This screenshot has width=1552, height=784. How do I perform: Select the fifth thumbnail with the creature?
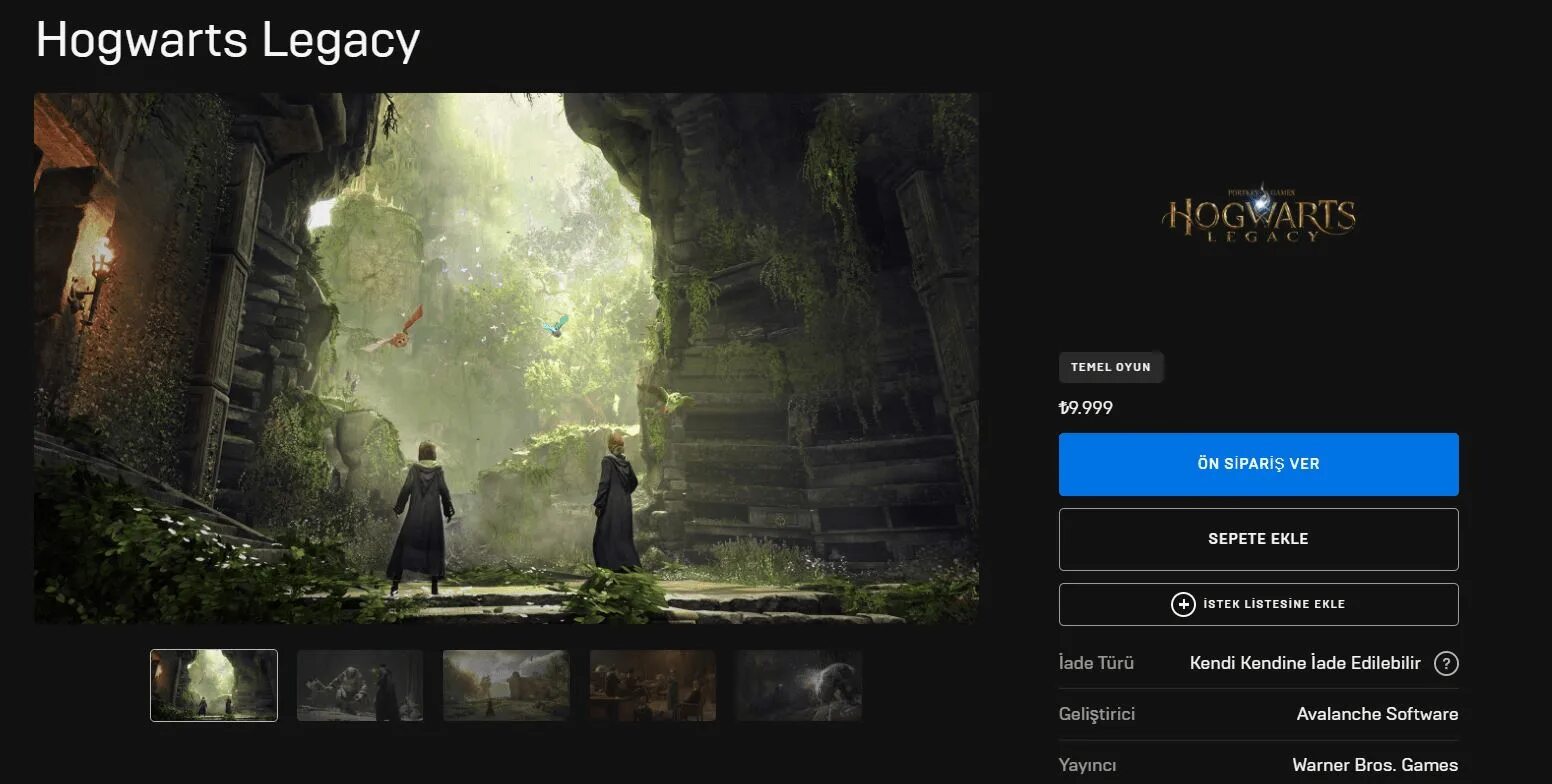click(799, 685)
